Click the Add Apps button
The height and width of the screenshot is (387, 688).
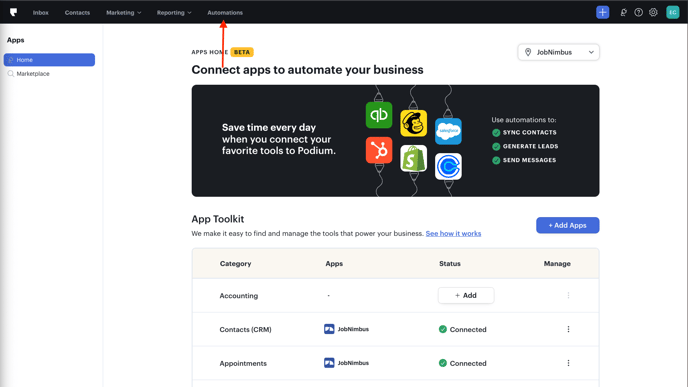tap(567, 225)
